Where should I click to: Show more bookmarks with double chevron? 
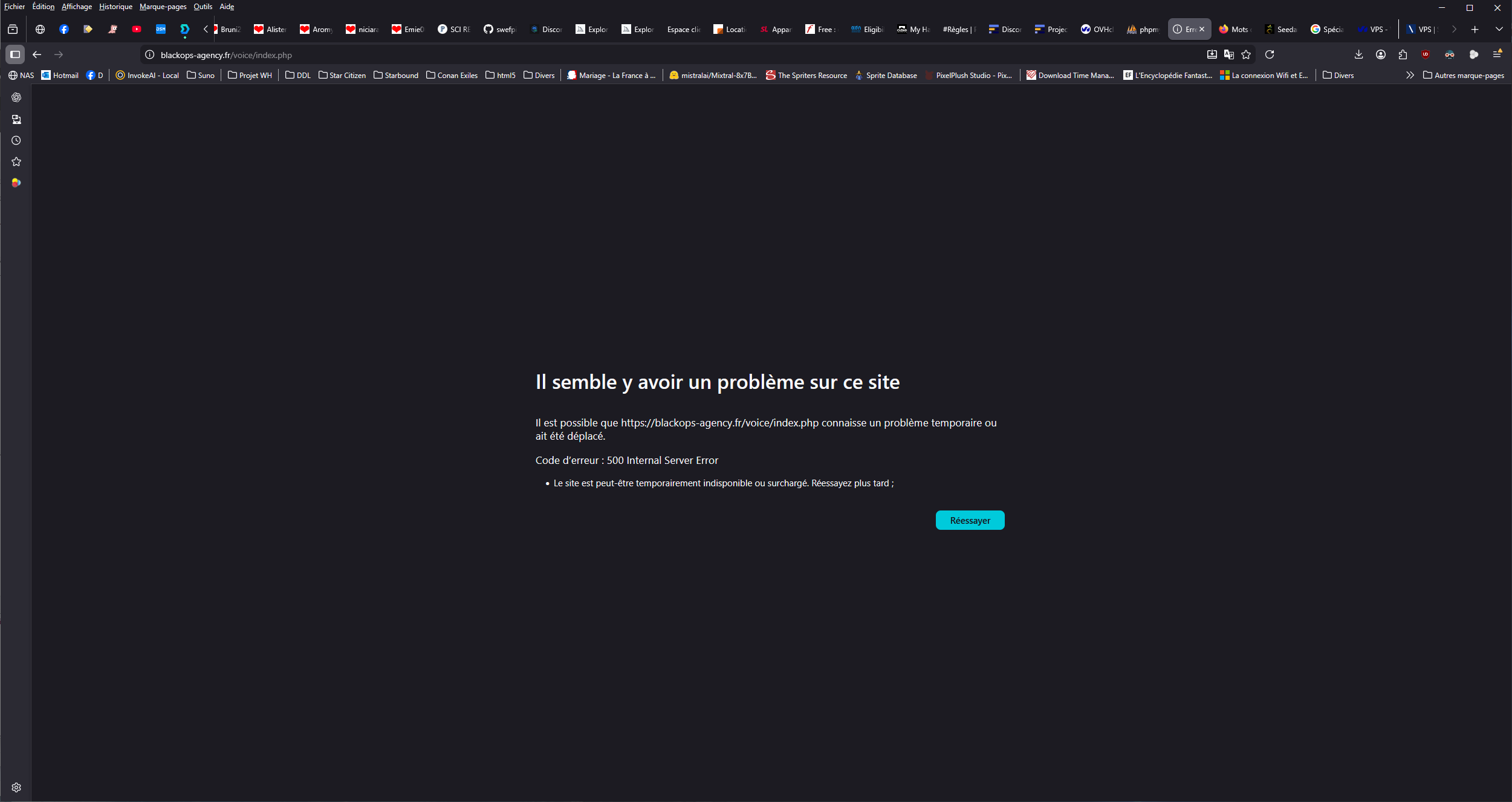(x=1410, y=75)
